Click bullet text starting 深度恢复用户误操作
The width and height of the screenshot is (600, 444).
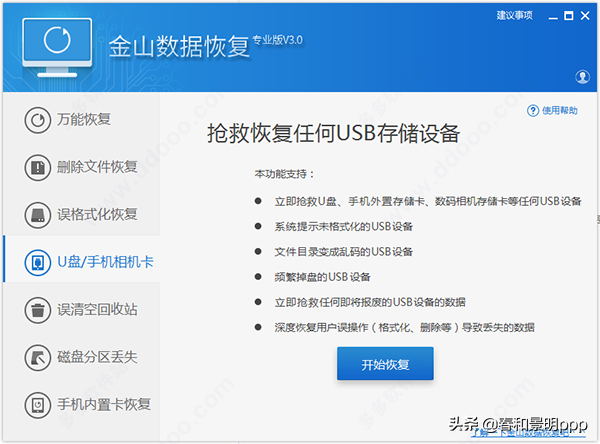pyautogui.click(x=404, y=328)
